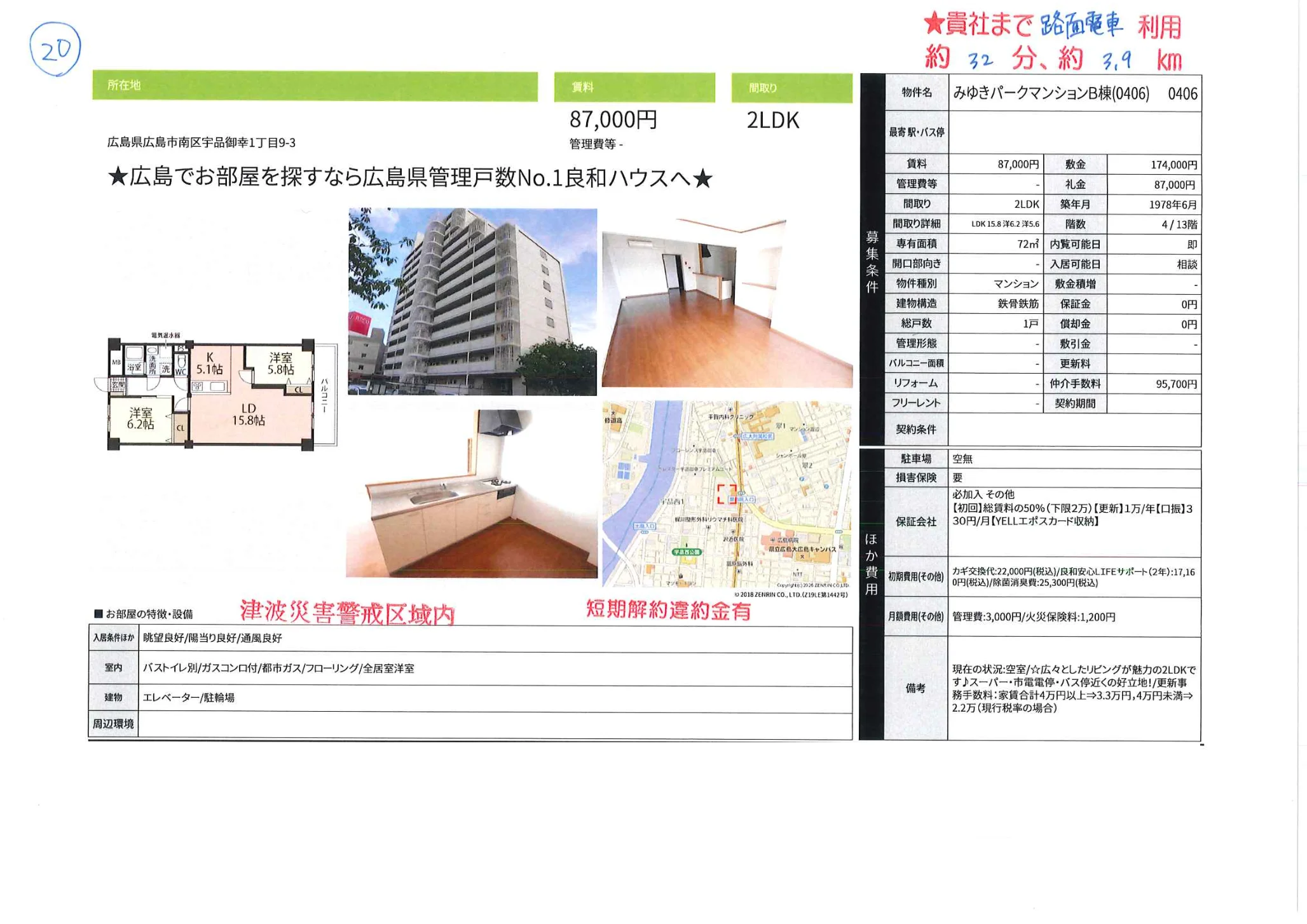Click the 良和ハウス promotional headline
This screenshot has width=1307, height=924.
(x=413, y=179)
